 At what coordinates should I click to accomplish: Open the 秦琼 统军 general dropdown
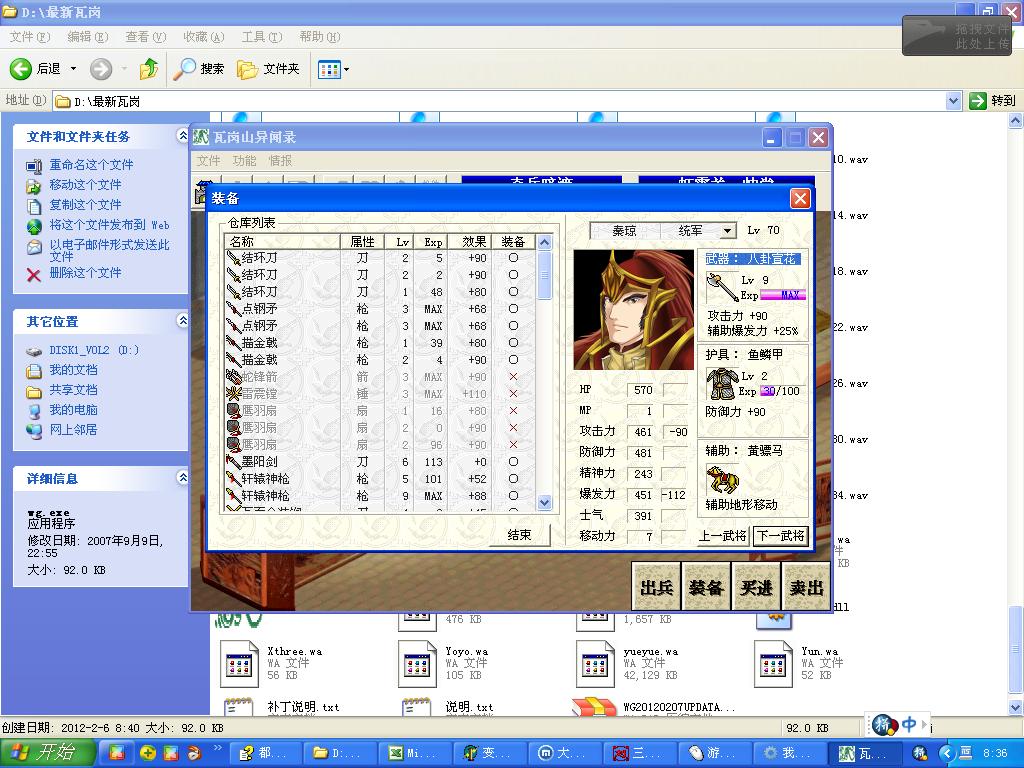tap(727, 231)
